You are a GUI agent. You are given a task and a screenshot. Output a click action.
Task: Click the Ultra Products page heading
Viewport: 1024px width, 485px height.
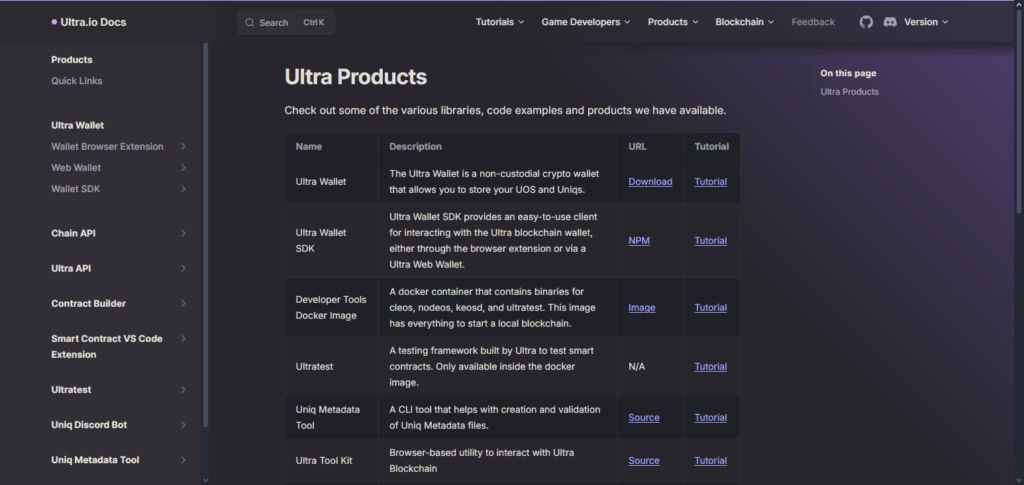click(x=355, y=77)
